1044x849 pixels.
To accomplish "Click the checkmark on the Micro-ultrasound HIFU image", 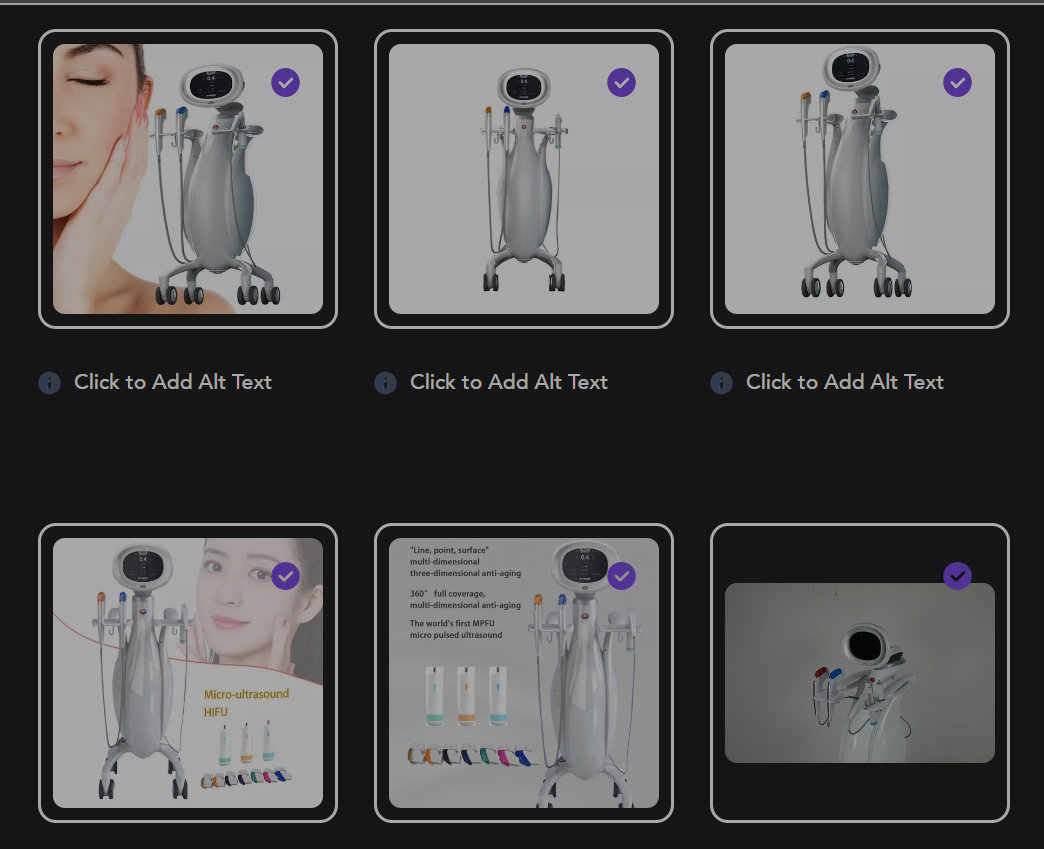I will (285, 576).
